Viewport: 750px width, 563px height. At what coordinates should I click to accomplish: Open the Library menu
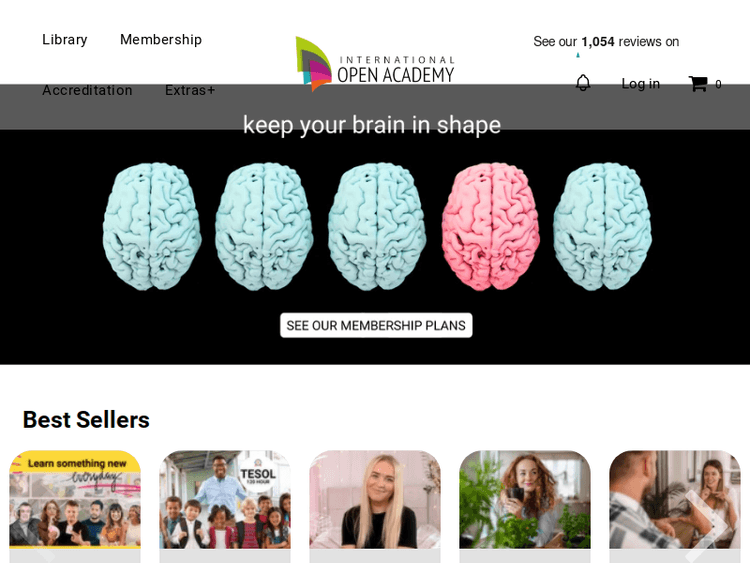point(65,40)
